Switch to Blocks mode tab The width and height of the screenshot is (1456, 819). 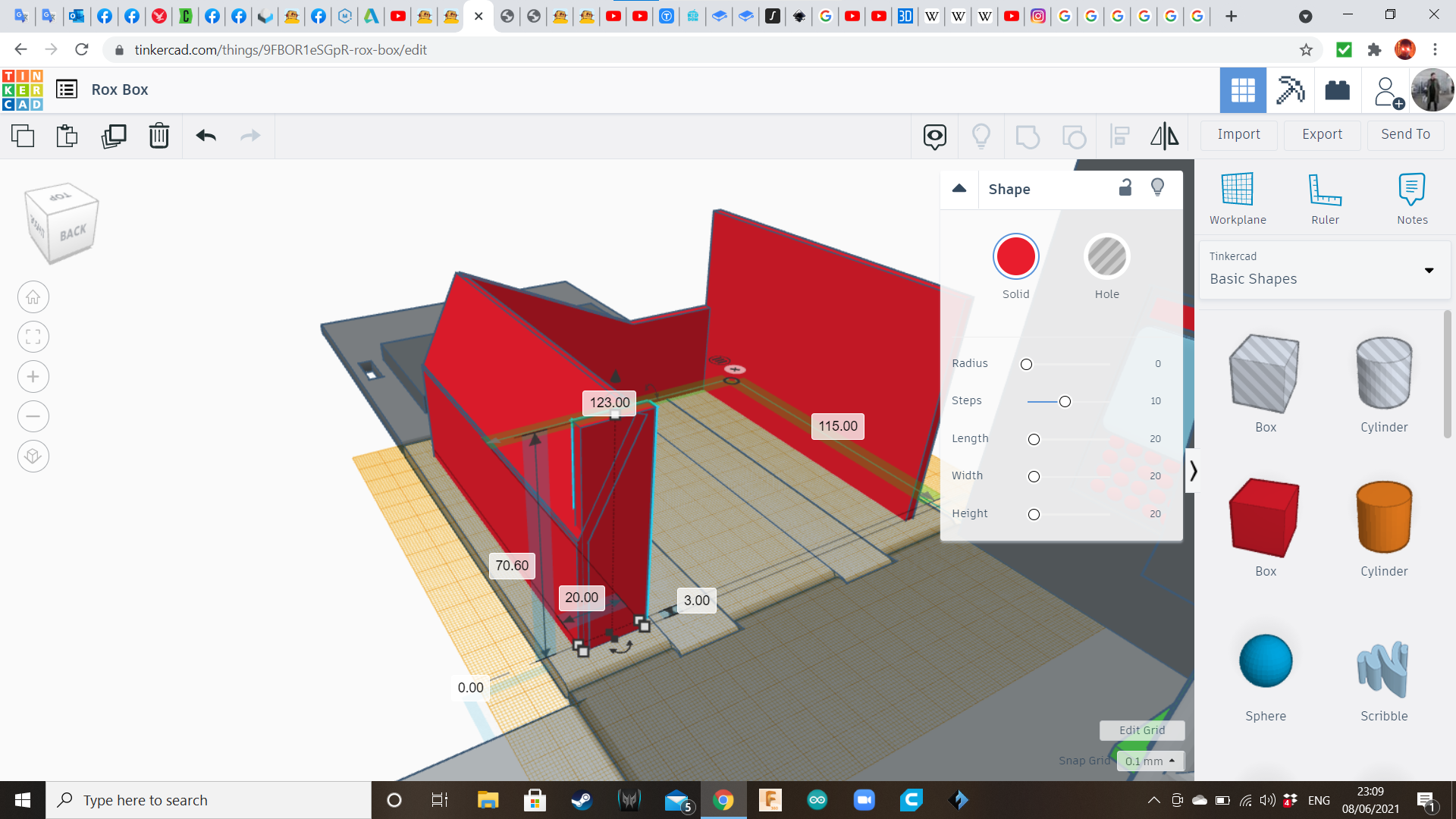pos(1290,90)
